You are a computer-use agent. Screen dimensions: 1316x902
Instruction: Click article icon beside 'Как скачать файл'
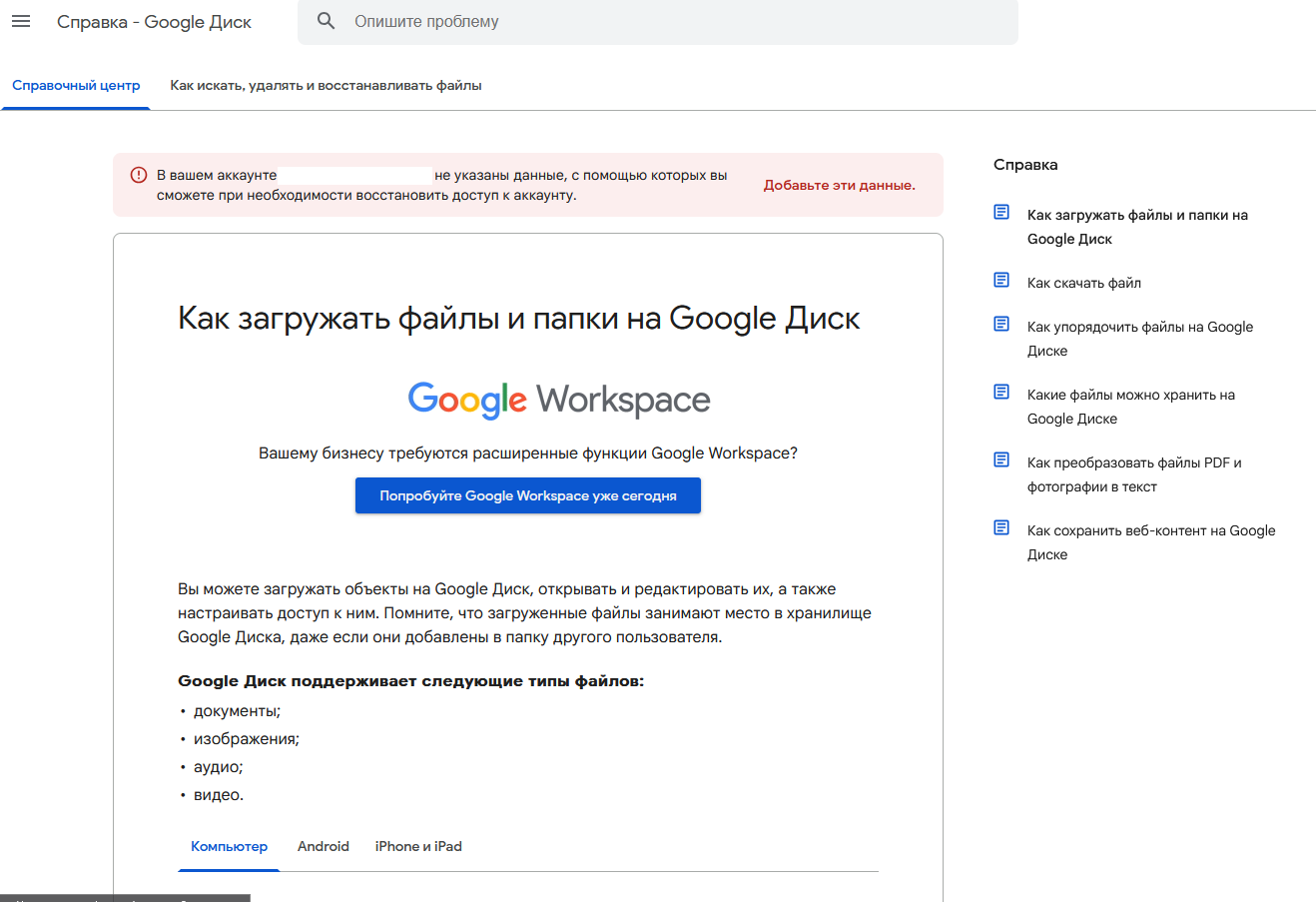1001,281
